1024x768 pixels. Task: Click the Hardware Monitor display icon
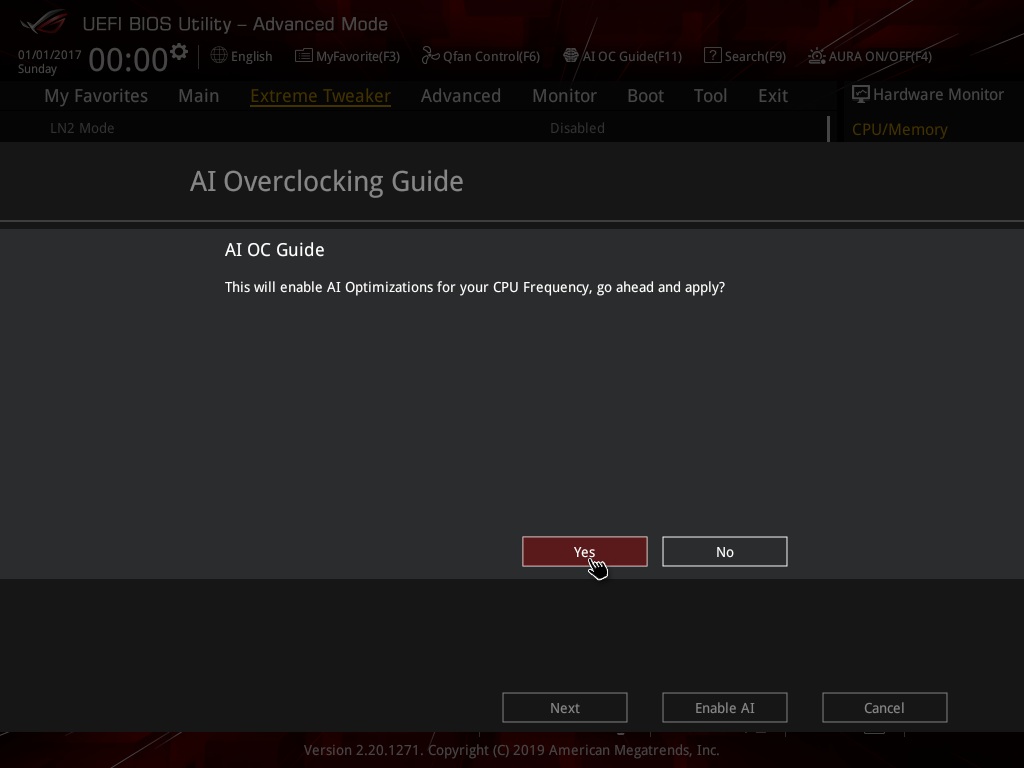pos(861,95)
